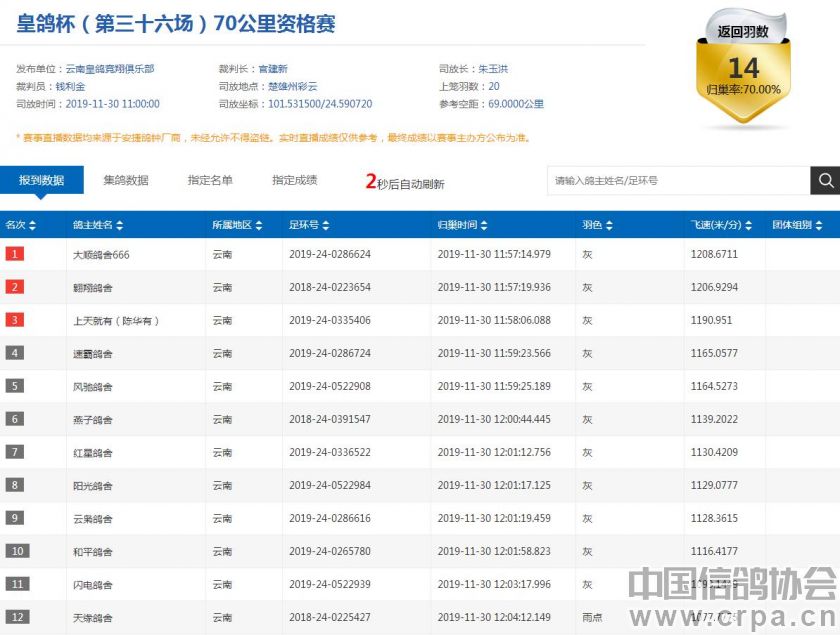
Task: Click speed value 1116.4177
Action: click(x=714, y=551)
